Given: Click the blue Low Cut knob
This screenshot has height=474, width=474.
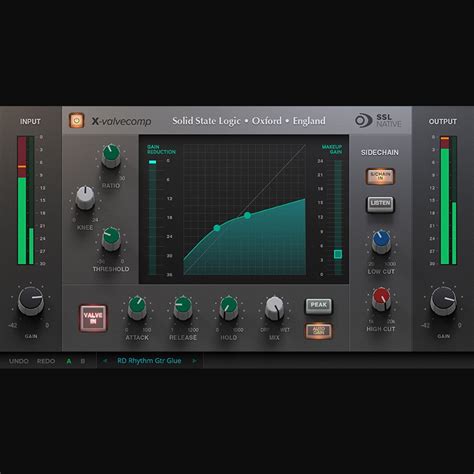Looking at the screenshot, I should pyautogui.click(x=381, y=242).
